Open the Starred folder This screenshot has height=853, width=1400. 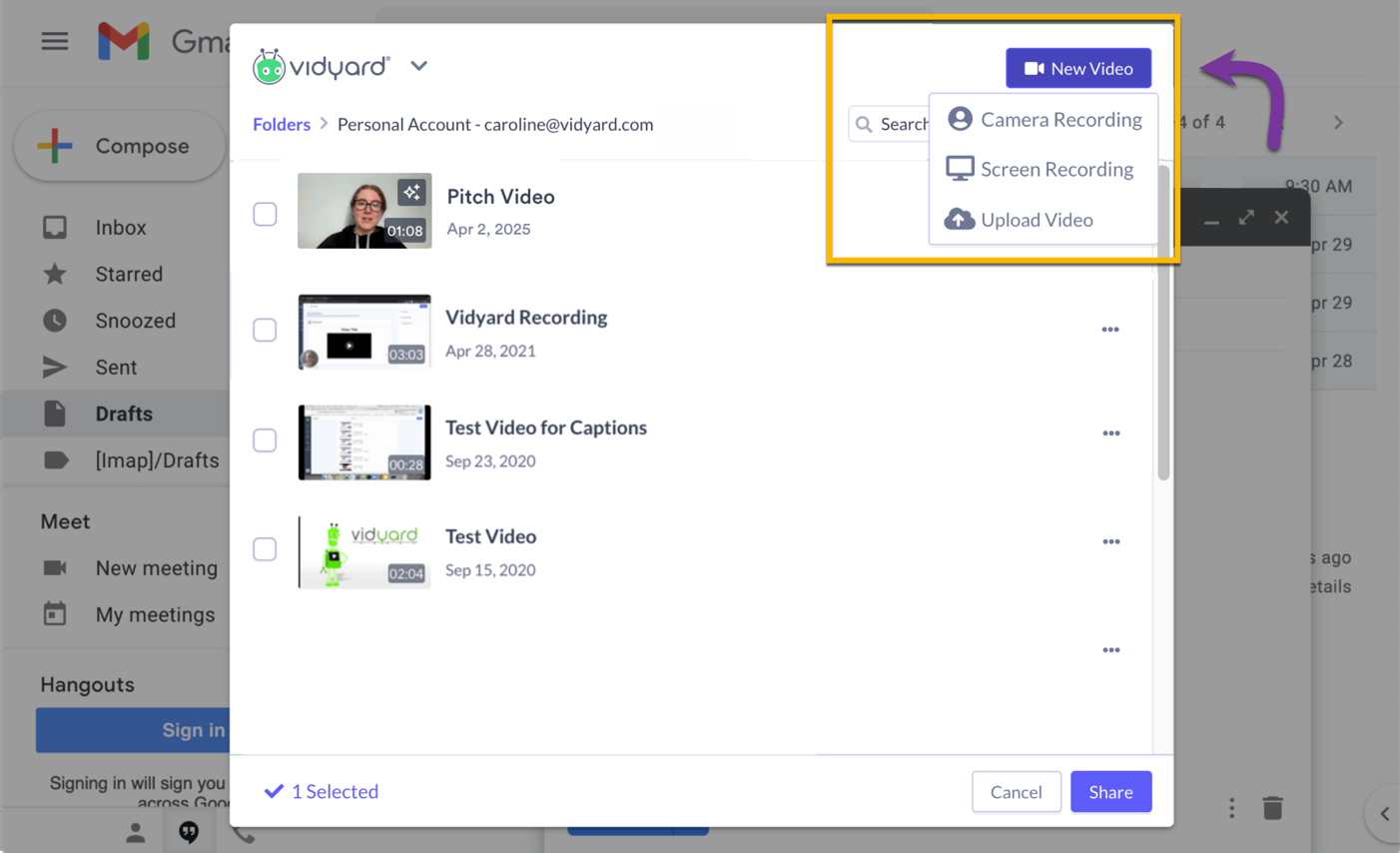(129, 274)
